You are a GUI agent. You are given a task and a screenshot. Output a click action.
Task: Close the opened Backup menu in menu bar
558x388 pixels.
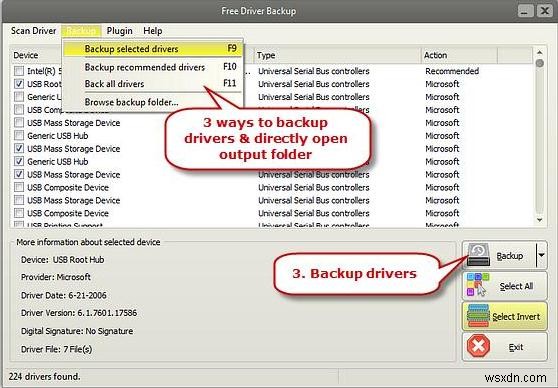click(81, 31)
